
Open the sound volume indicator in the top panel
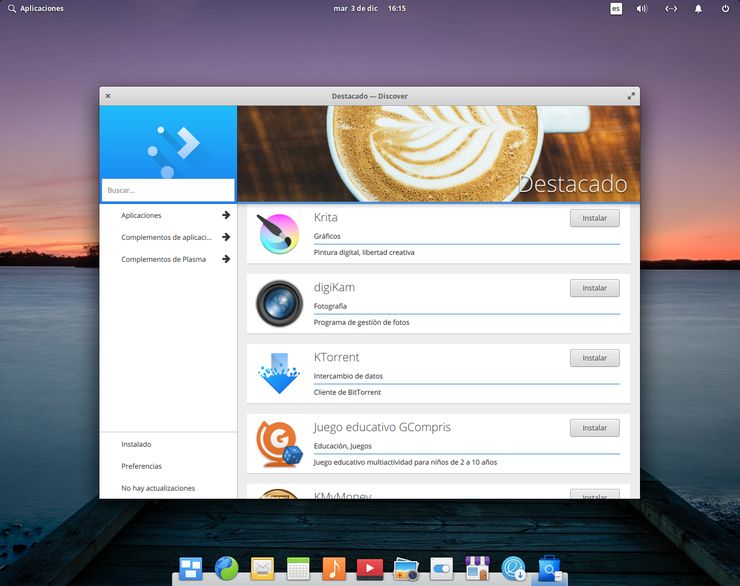point(642,8)
